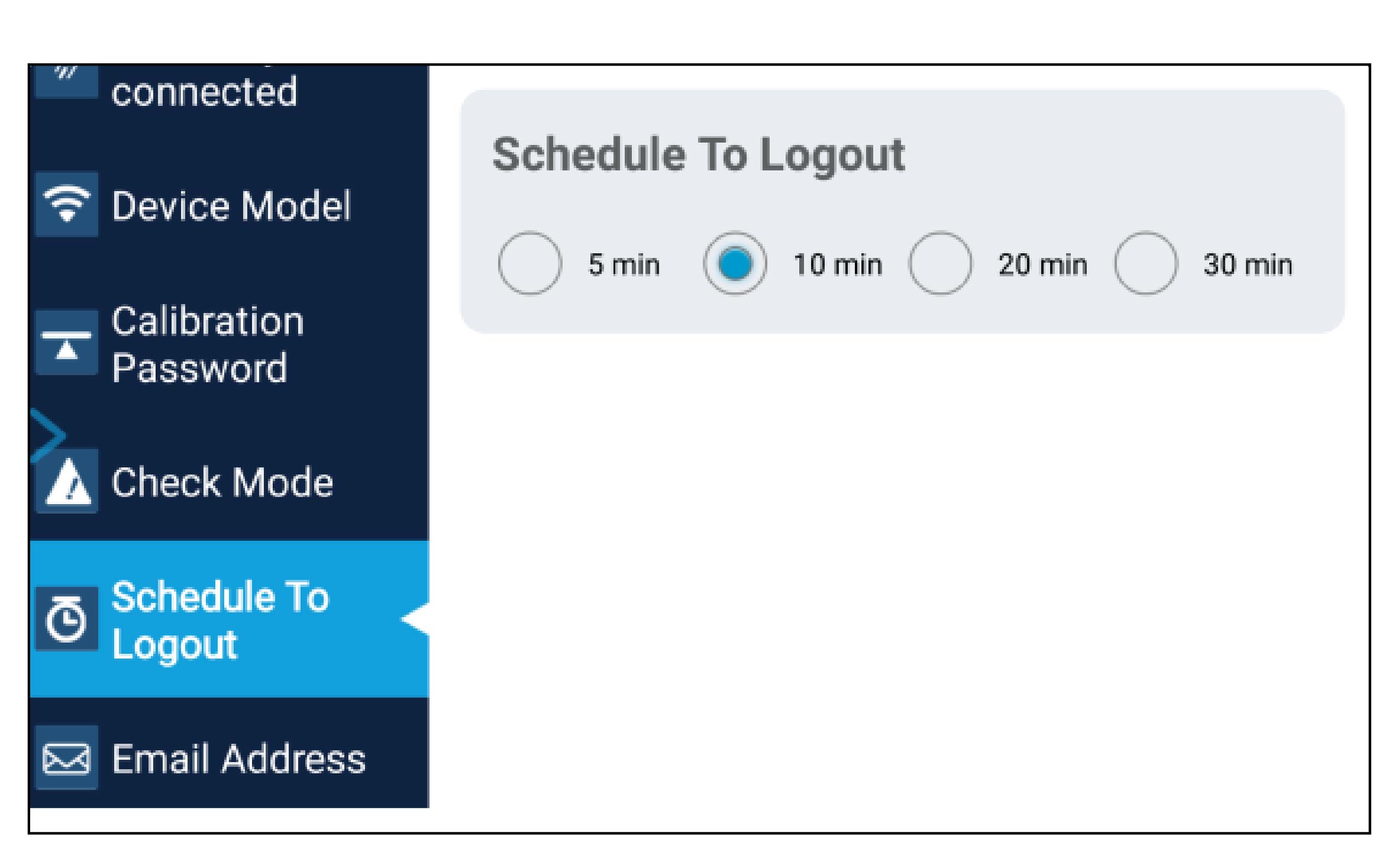Image resolution: width=1395 pixels, height=868 pixels.
Task: Open the Calibration Password menu item
Action: 207,344
